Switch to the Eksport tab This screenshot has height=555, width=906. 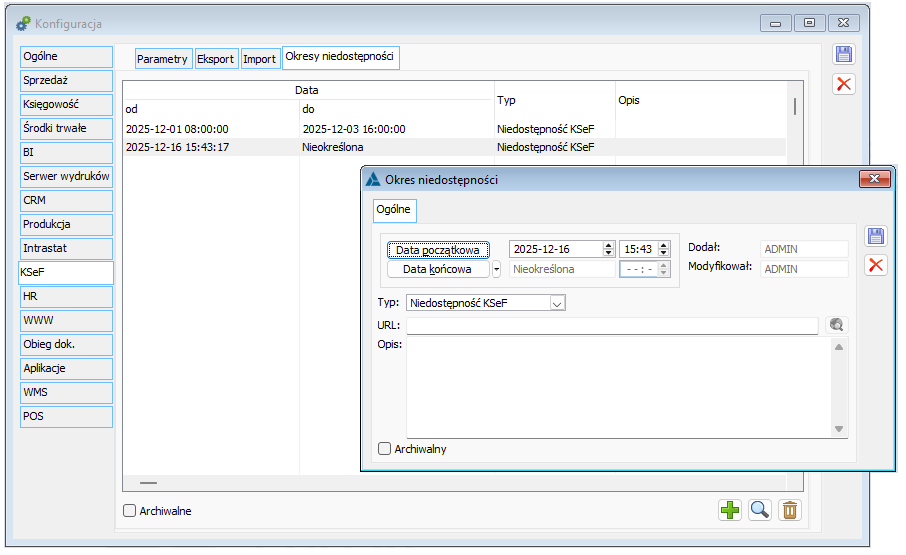click(x=216, y=59)
